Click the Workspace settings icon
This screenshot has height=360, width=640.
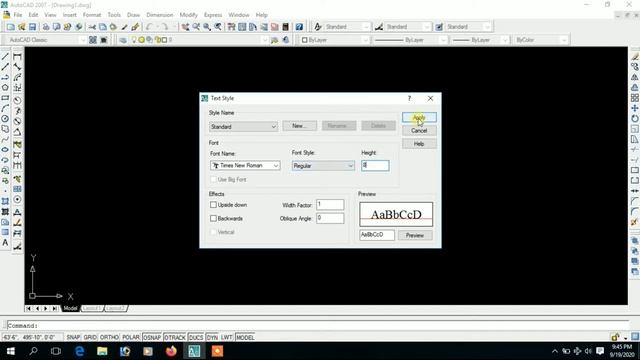[x=93, y=40]
